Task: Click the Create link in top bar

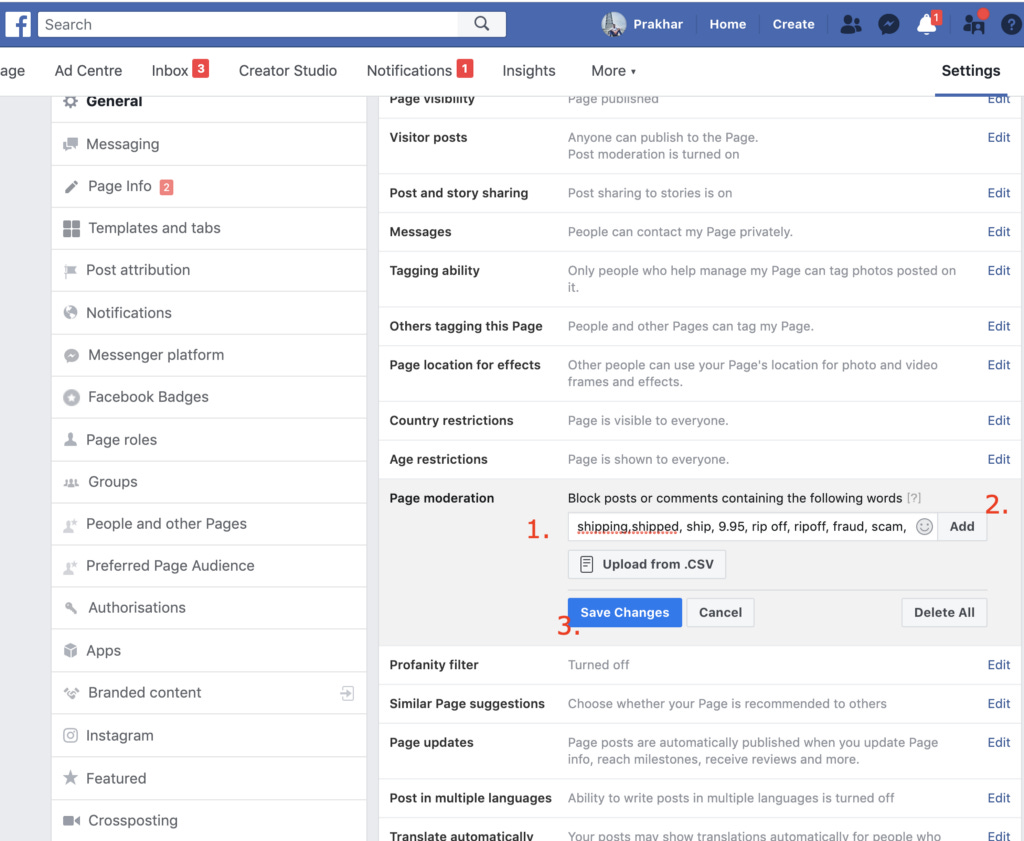Action: pos(793,24)
